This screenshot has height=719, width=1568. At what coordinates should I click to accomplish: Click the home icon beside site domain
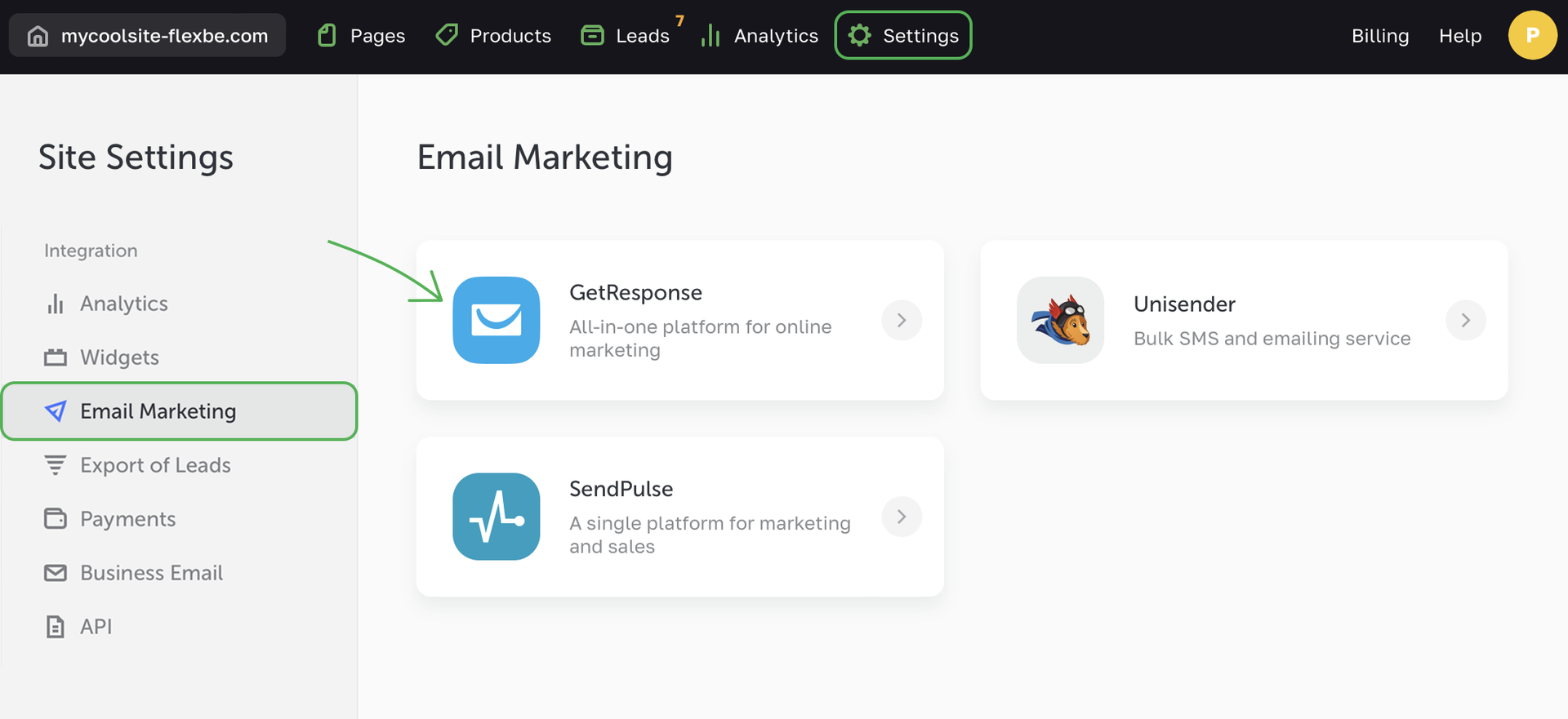pos(38,36)
